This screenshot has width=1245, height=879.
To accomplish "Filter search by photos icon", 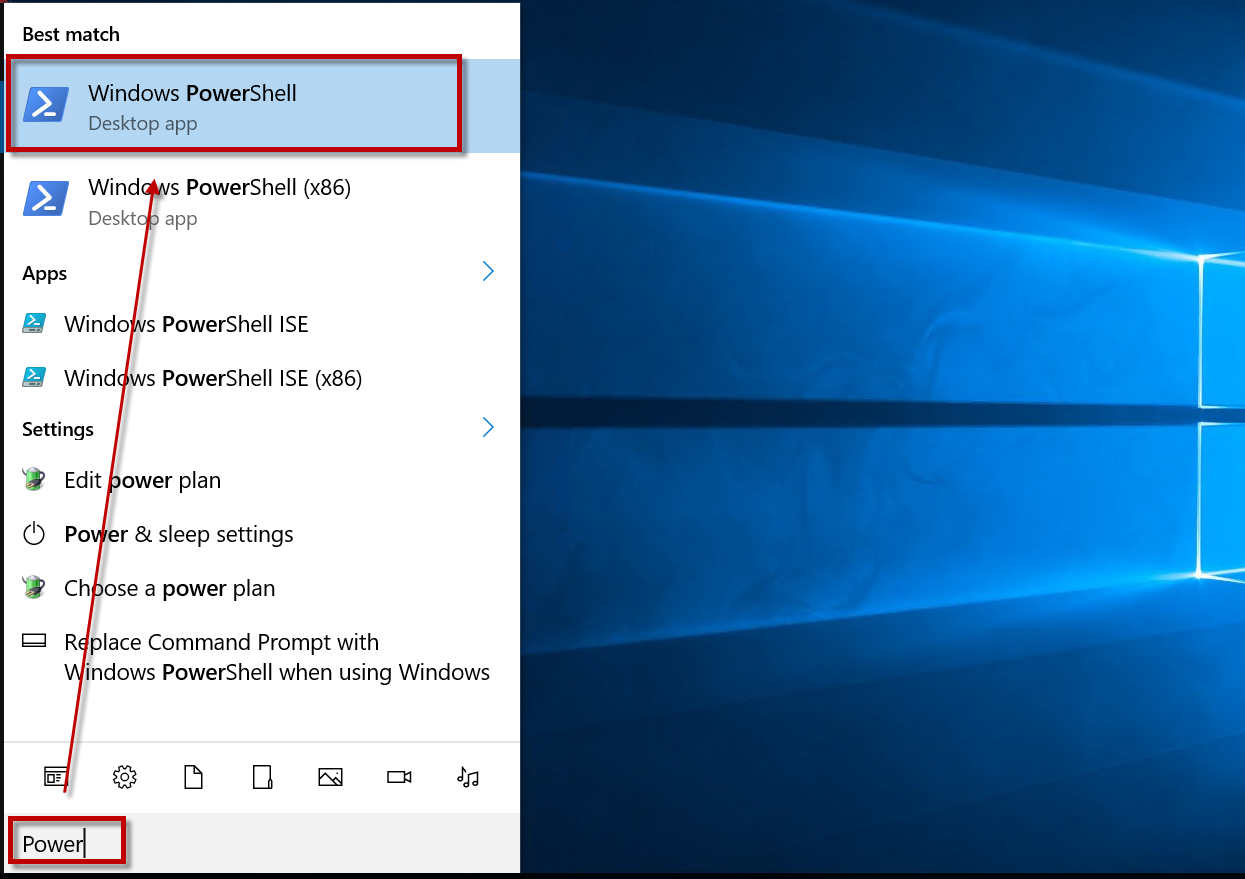I will click(x=330, y=777).
